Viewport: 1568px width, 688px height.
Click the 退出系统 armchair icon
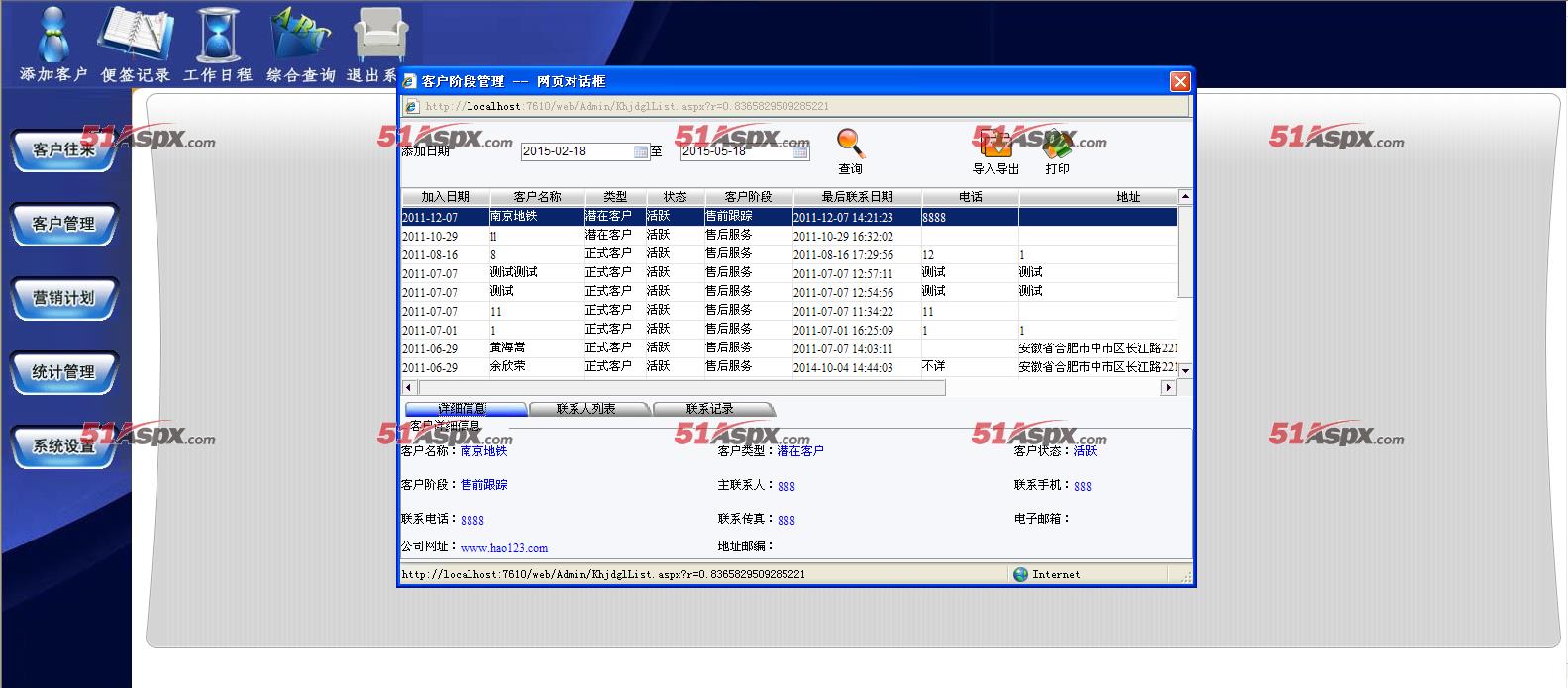381,36
